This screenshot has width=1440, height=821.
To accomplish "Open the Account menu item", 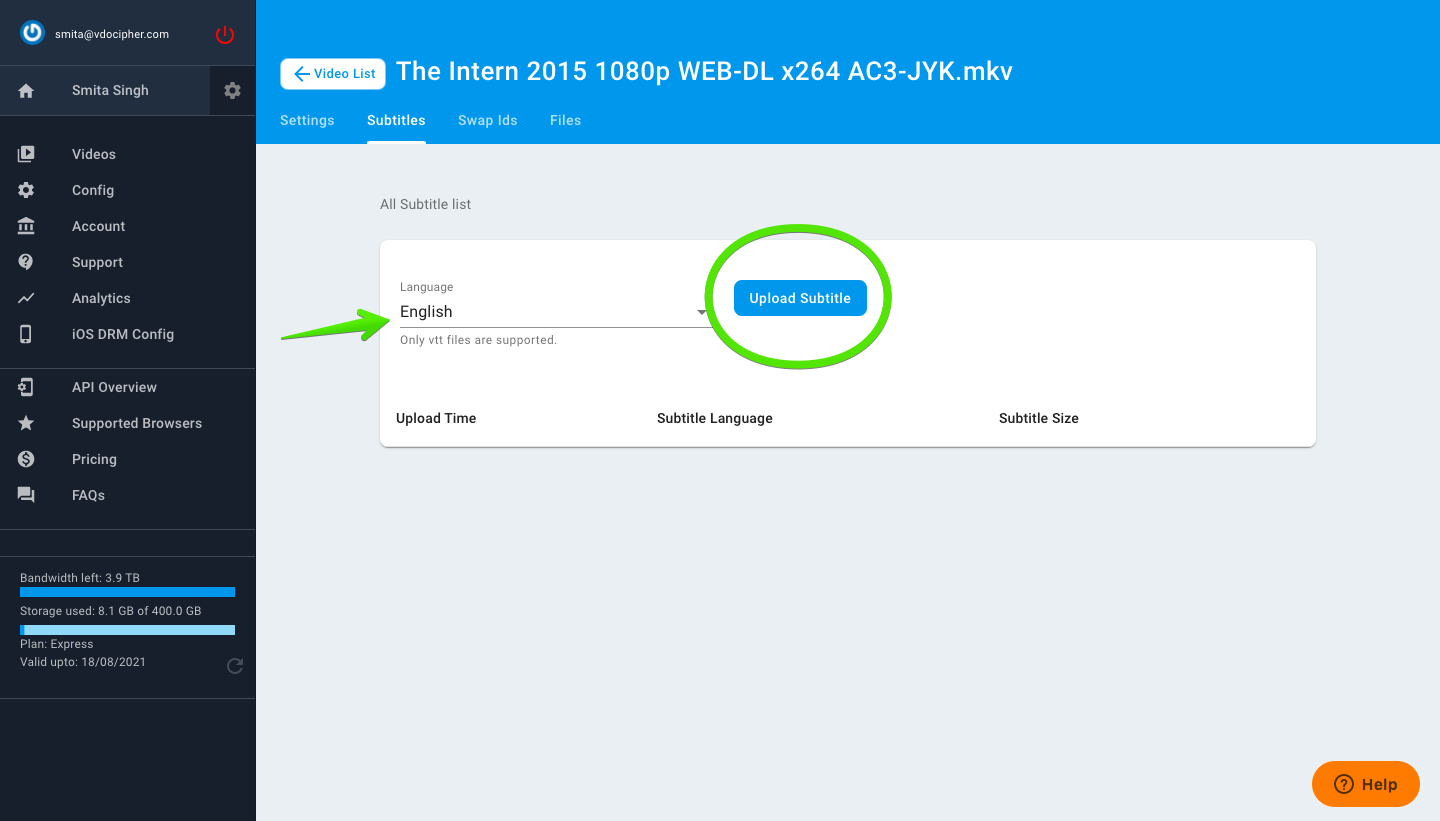I will [99, 226].
